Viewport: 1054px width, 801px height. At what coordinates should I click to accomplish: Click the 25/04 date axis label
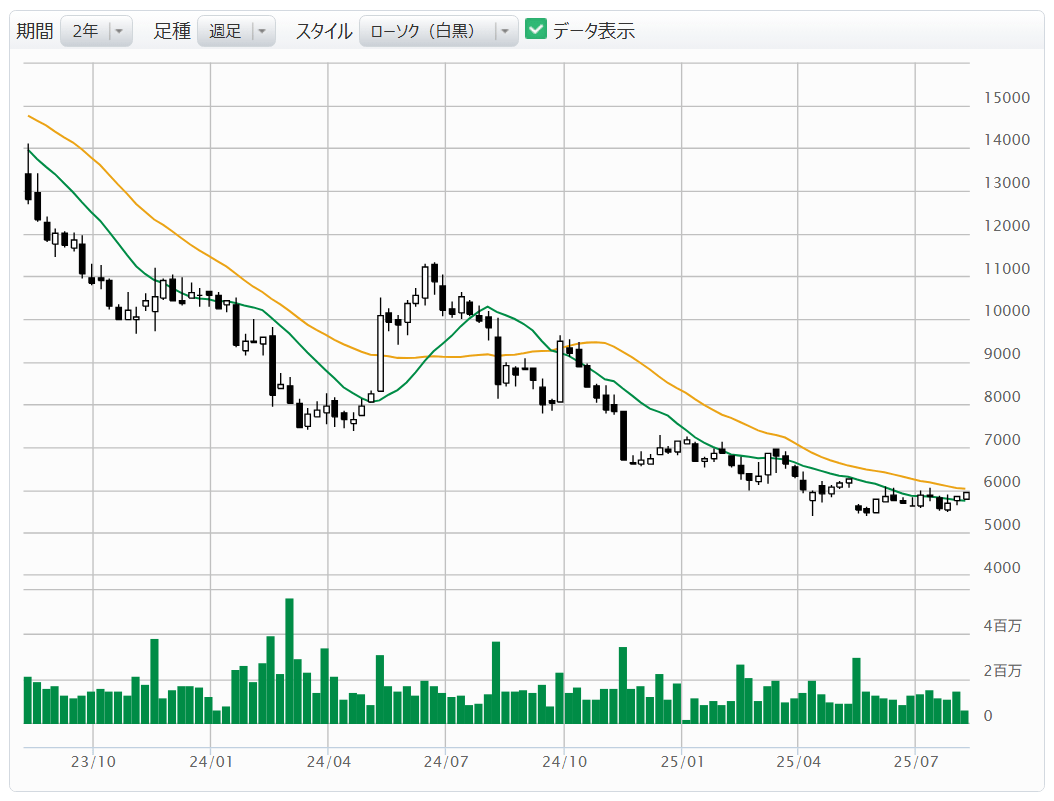(798, 762)
